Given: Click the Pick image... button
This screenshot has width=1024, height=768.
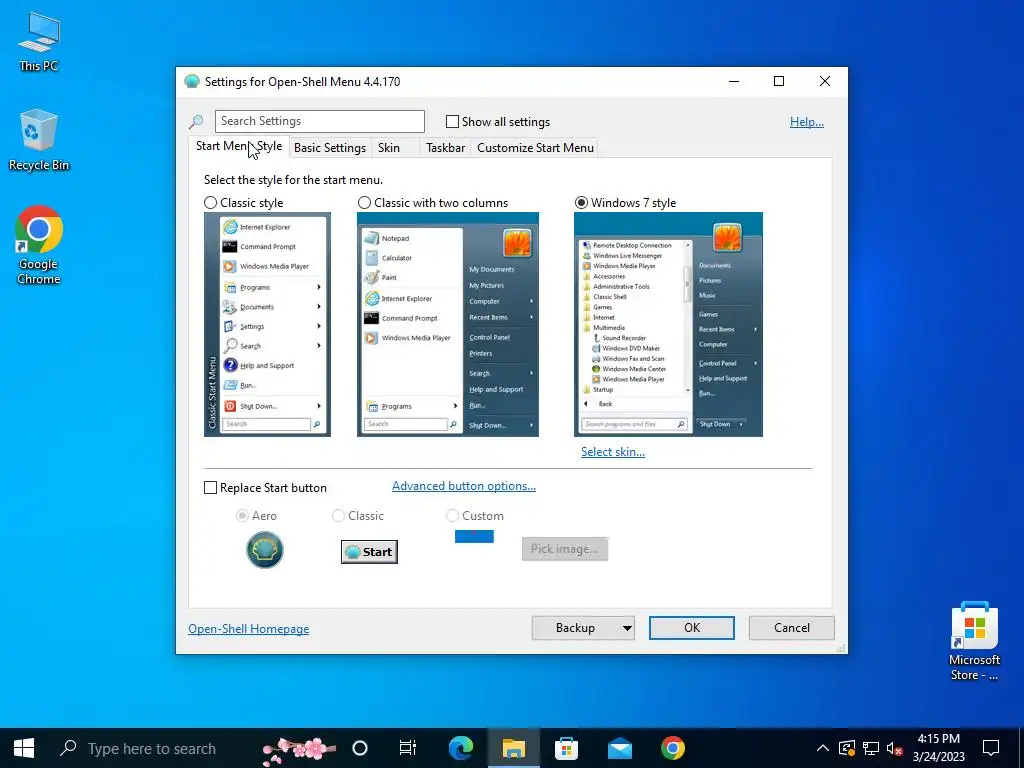Looking at the screenshot, I should click(x=564, y=549).
